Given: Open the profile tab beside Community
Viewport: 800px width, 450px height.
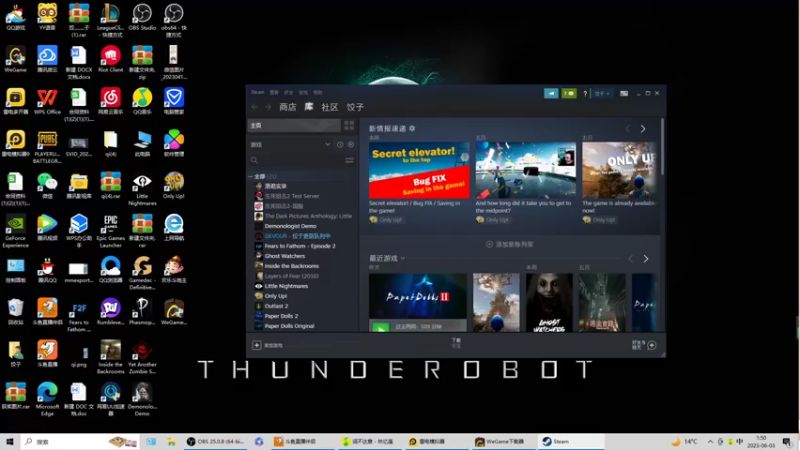Looking at the screenshot, I should tap(355, 107).
